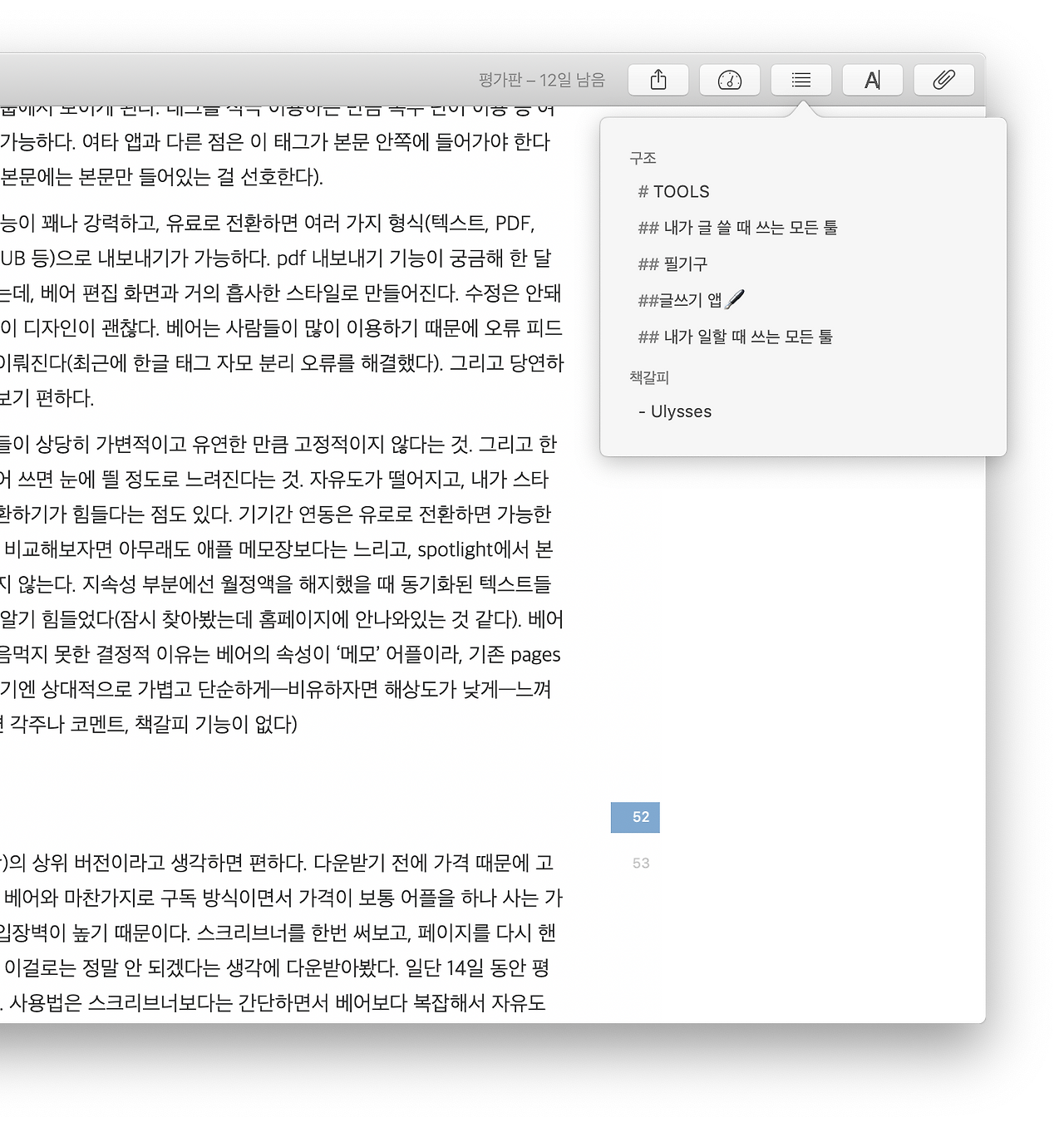The height and width of the screenshot is (1127, 1064).
Task: Toggle the navigation outline list button
Action: [801, 80]
